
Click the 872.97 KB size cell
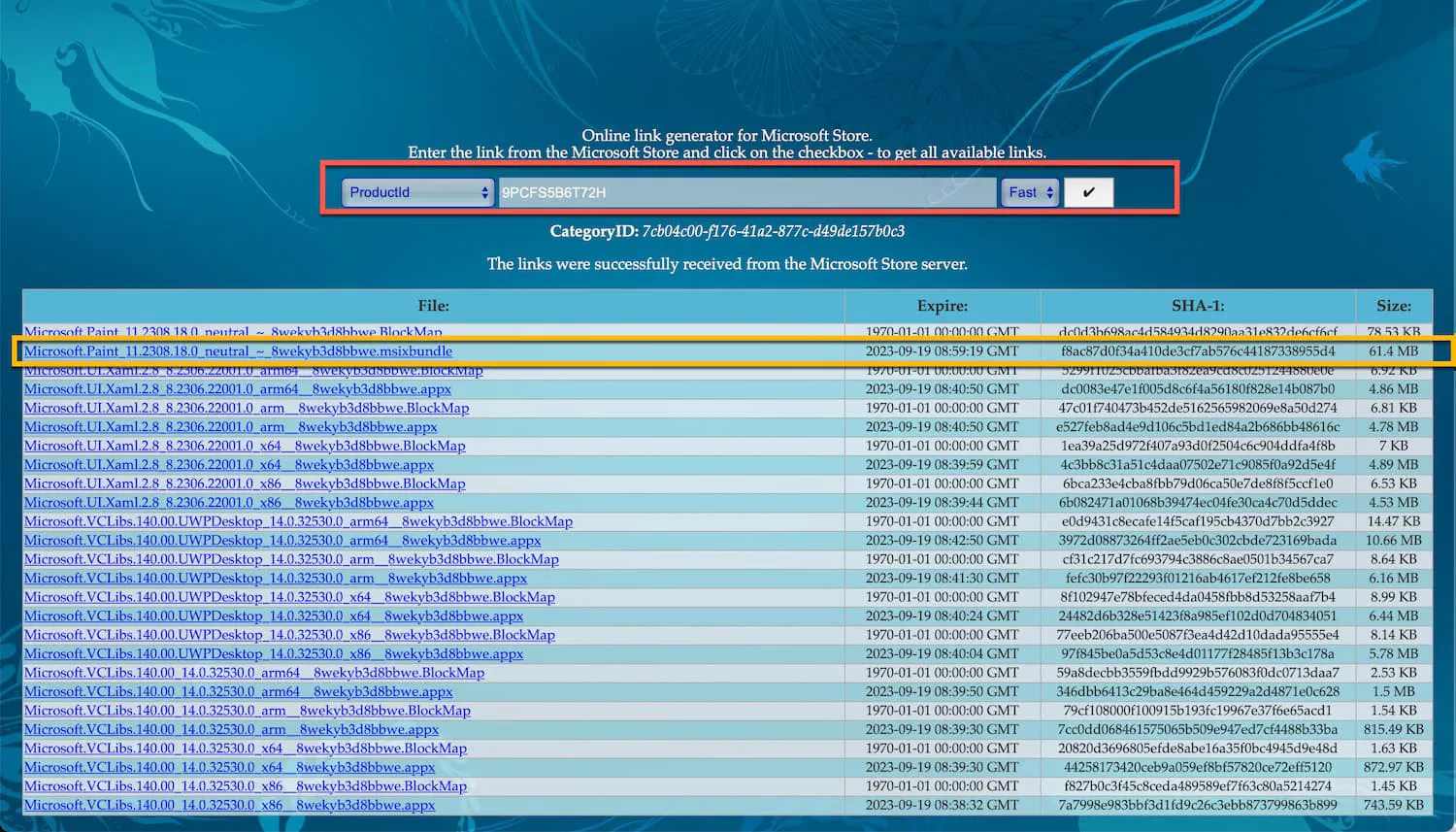click(1394, 768)
